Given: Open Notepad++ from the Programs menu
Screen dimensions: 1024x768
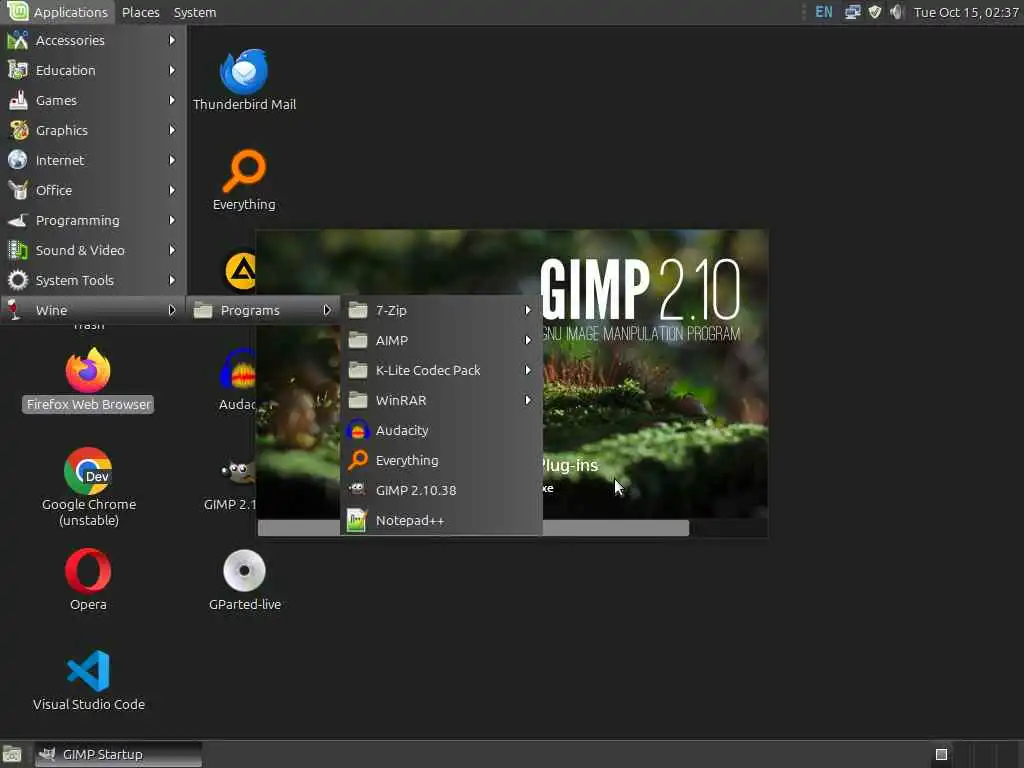Looking at the screenshot, I should (441, 520).
